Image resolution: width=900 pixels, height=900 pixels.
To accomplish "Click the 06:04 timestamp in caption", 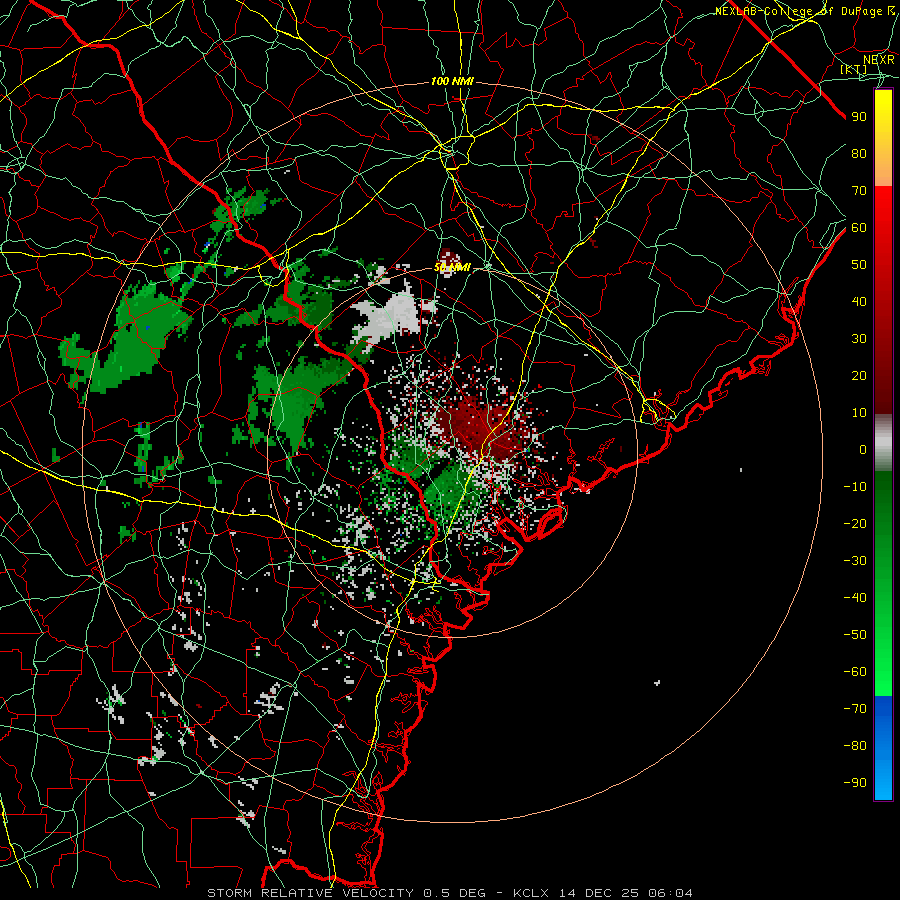I will click(x=670, y=893).
